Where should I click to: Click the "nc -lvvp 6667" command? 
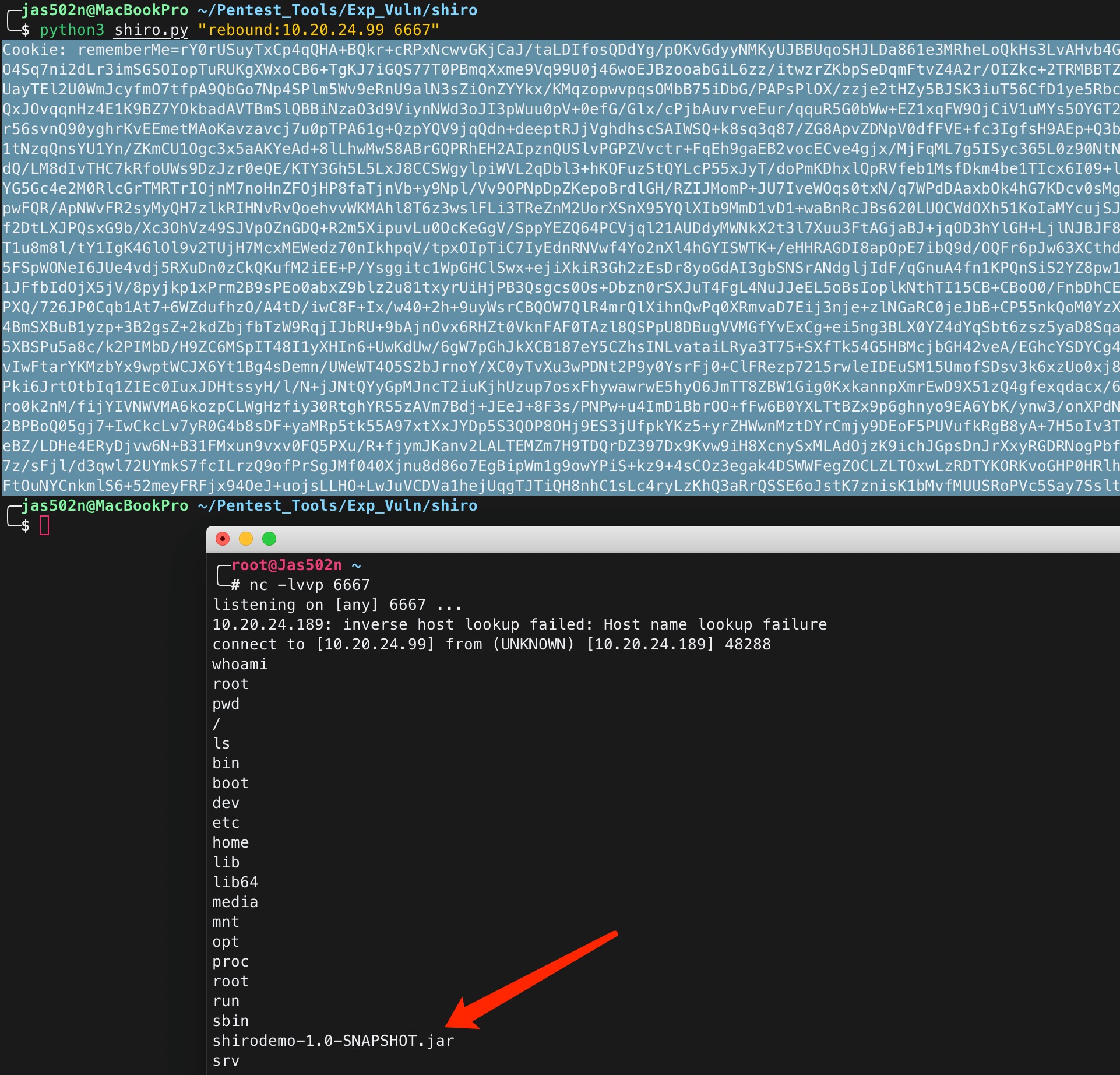(309, 585)
